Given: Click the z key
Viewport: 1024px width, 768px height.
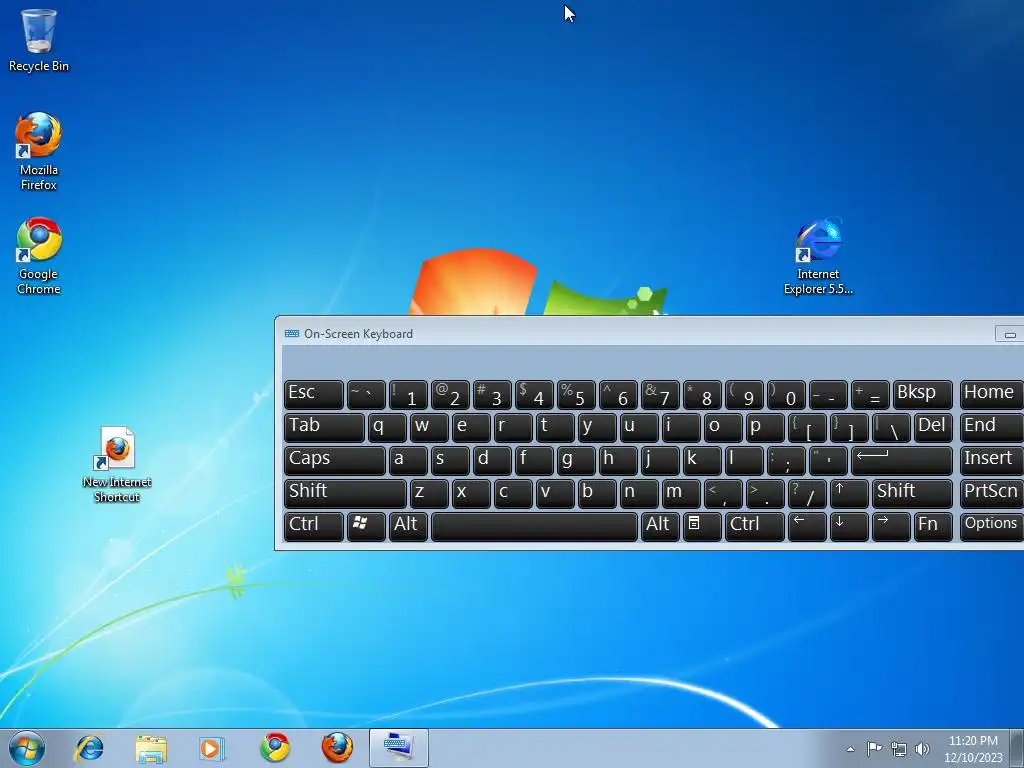Looking at the screenshot, I should [x=429, y=493].
